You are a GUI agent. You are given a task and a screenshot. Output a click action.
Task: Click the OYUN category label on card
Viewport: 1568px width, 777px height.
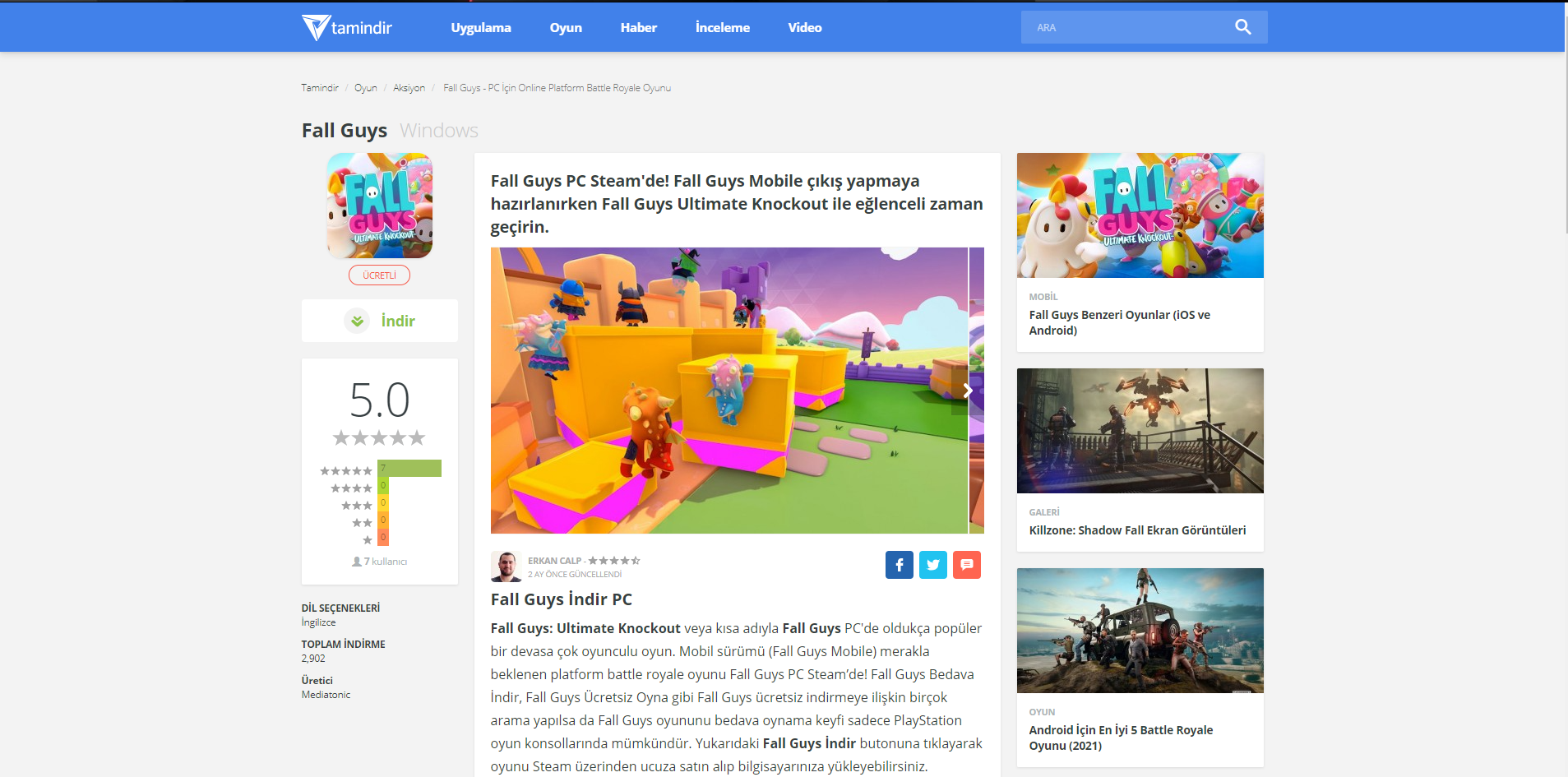tap(1042, 712)
